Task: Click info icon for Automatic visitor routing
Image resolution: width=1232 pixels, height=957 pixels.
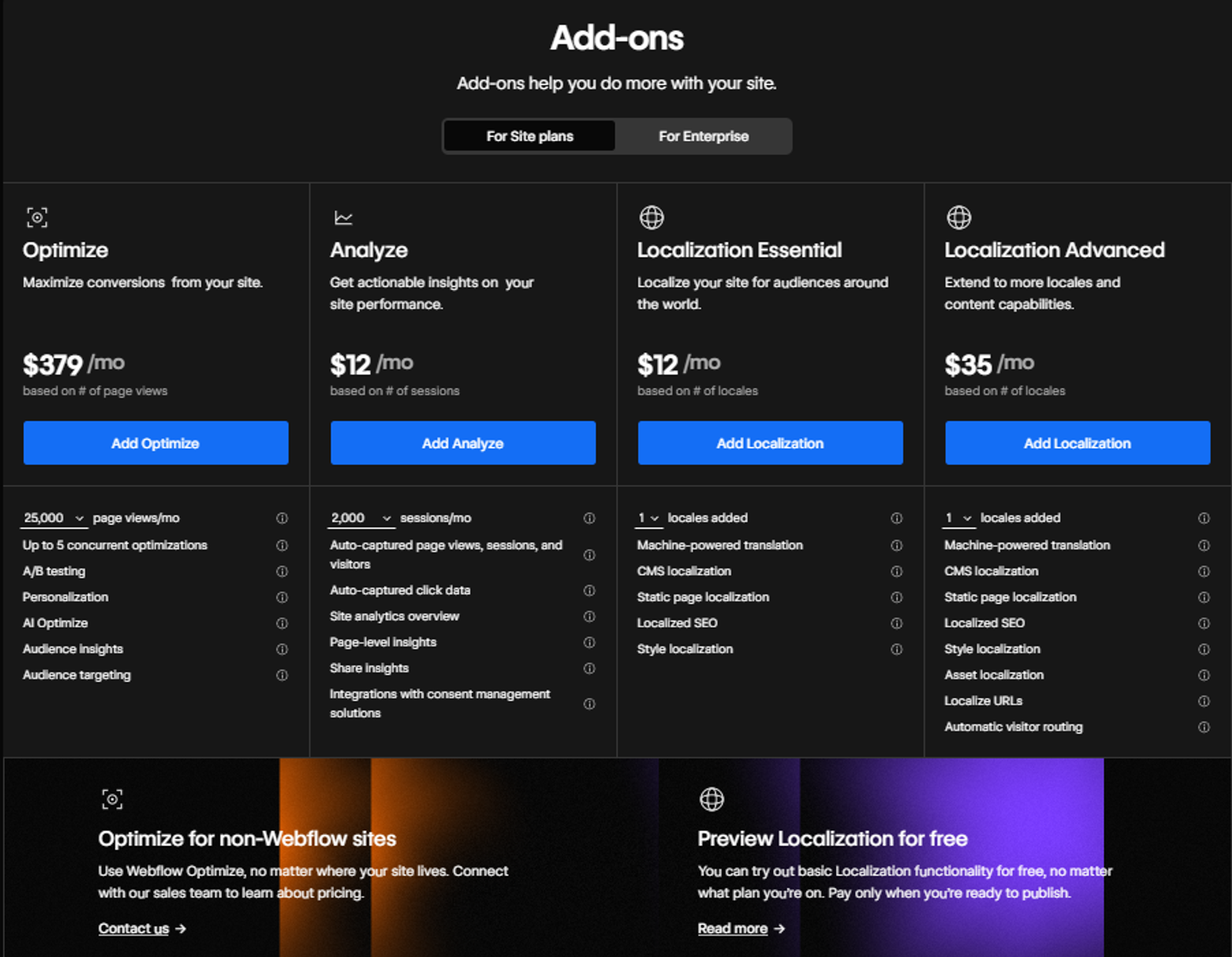Action: [x=1204, y=727]
